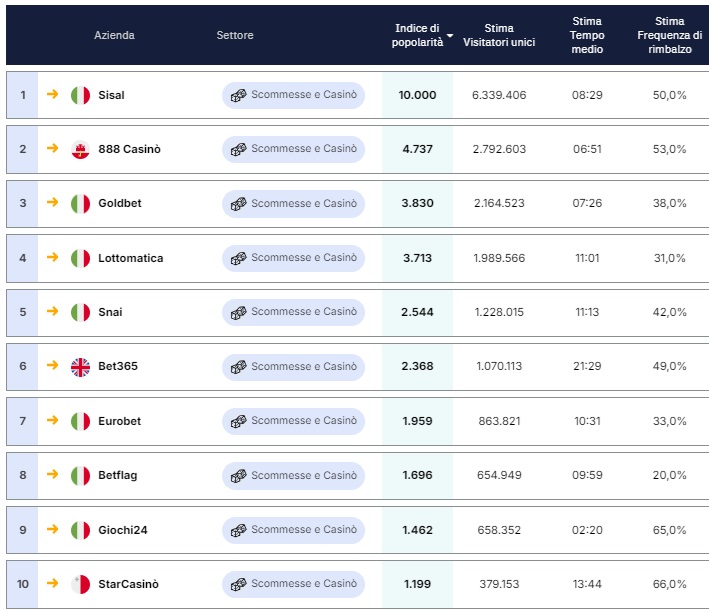Open the Lottomatica company name
Viewport: 709px width, 614px height.
pyautogui.click(x=131, y=258)
